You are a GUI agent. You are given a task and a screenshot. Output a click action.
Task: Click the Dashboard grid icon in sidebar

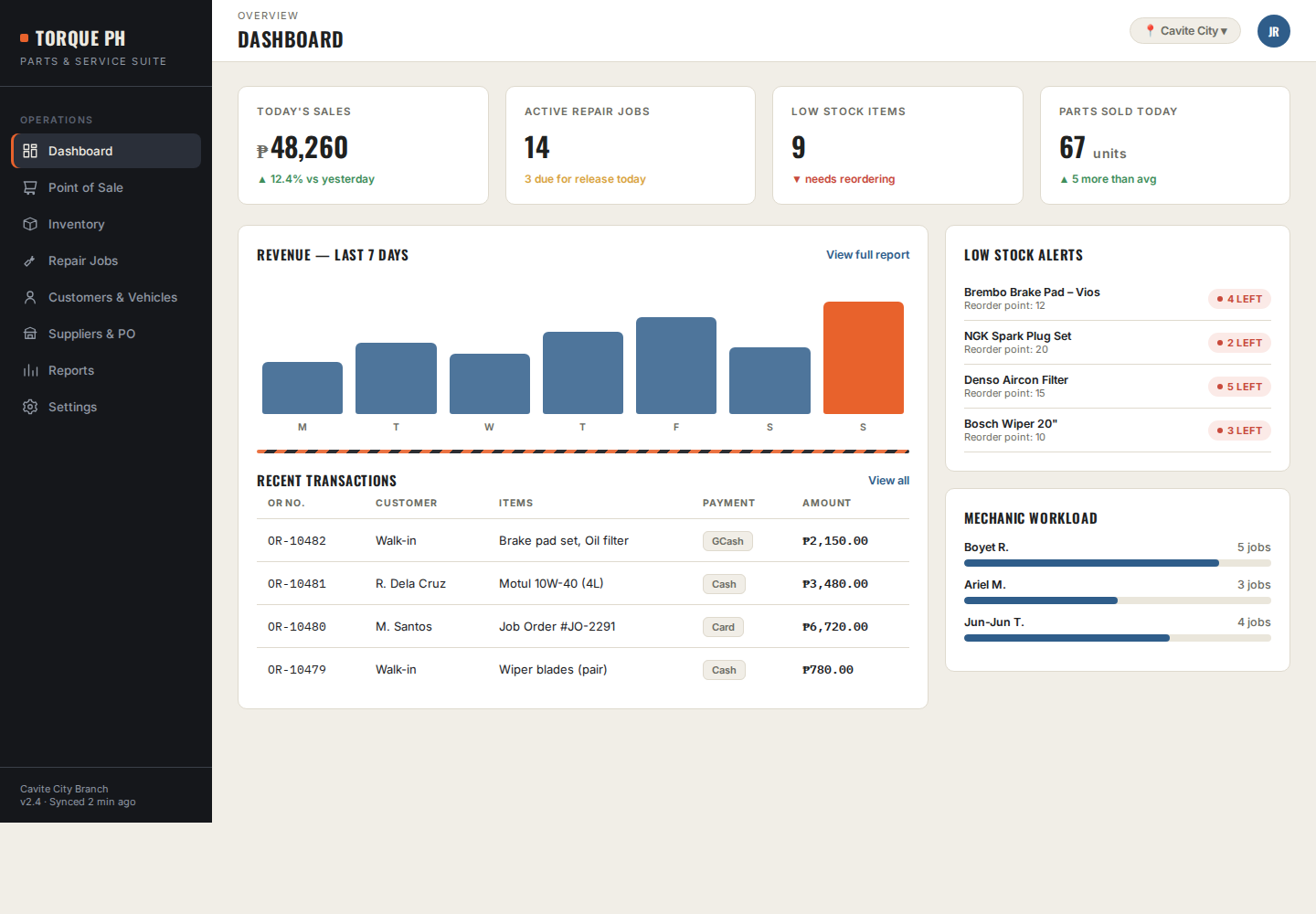coord(30,151)
